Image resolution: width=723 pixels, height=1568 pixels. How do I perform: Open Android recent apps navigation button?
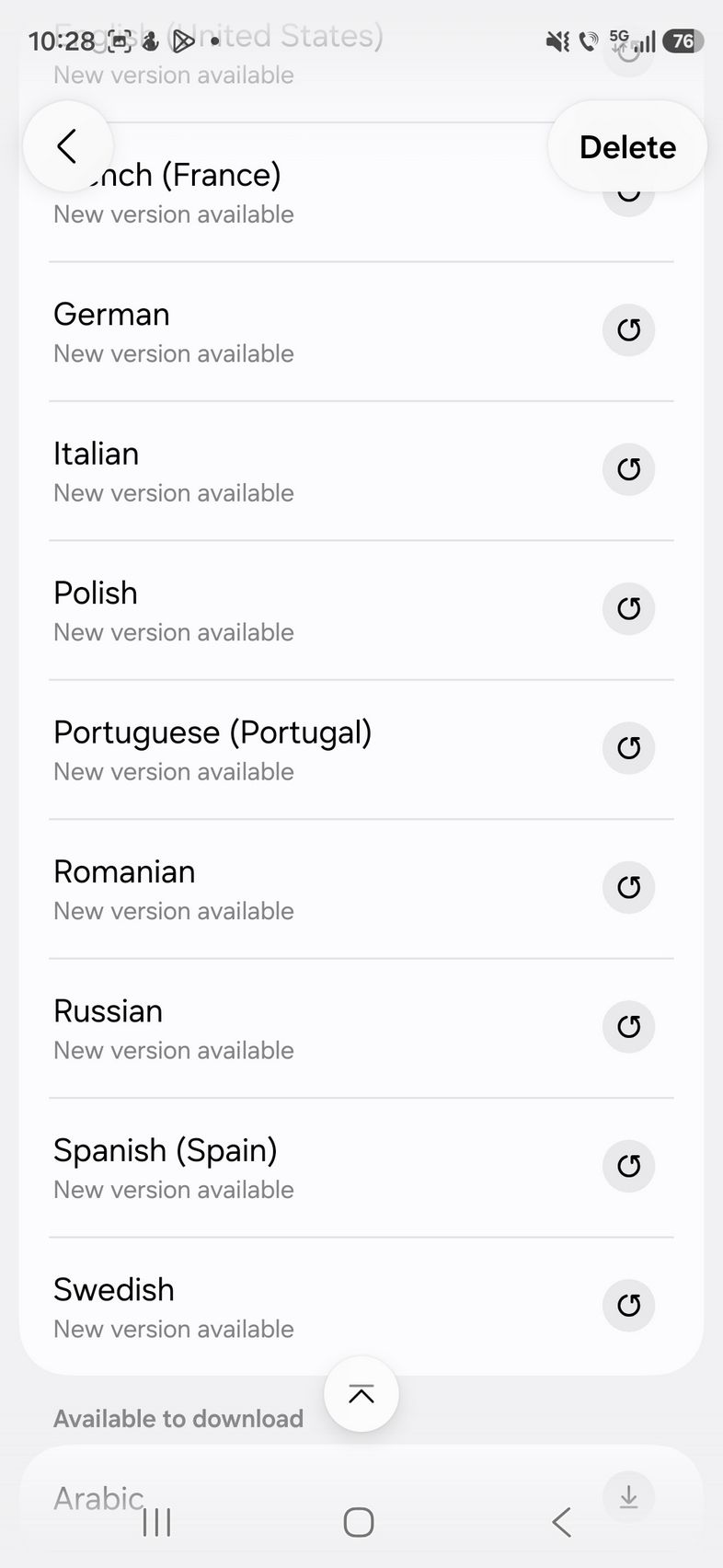click(157, 1523)
